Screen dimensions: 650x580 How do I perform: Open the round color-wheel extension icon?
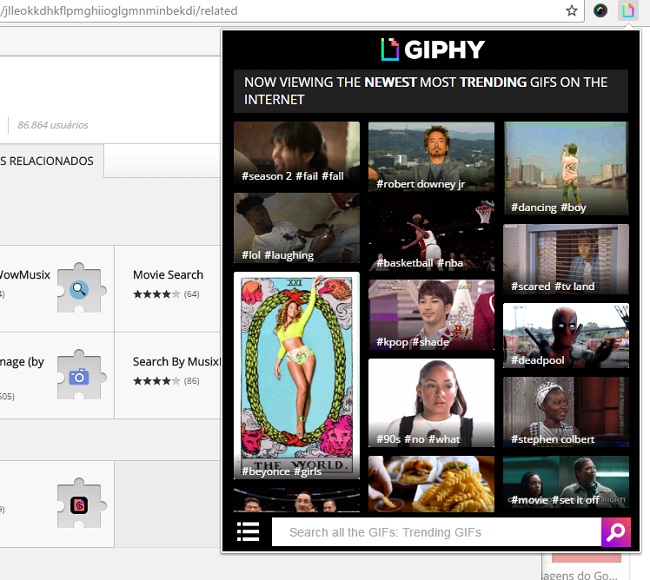click(x=600, y=10)
